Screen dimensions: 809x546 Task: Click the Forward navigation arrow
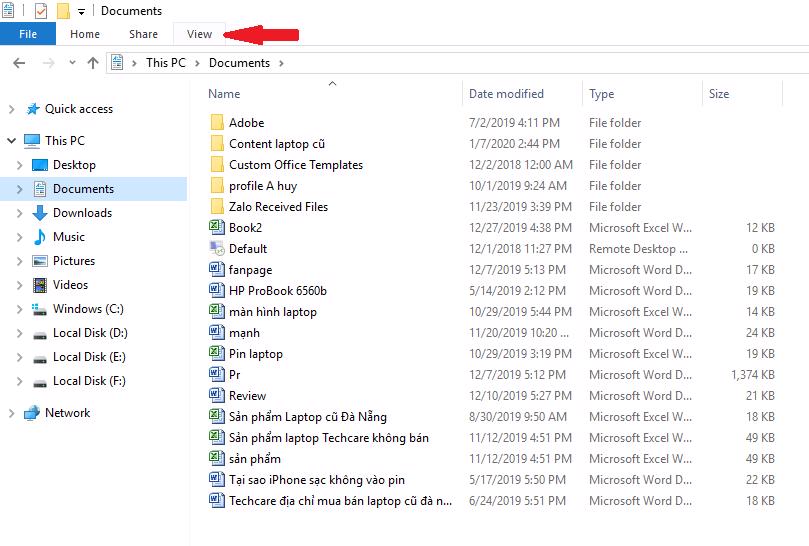click(48, 63)
